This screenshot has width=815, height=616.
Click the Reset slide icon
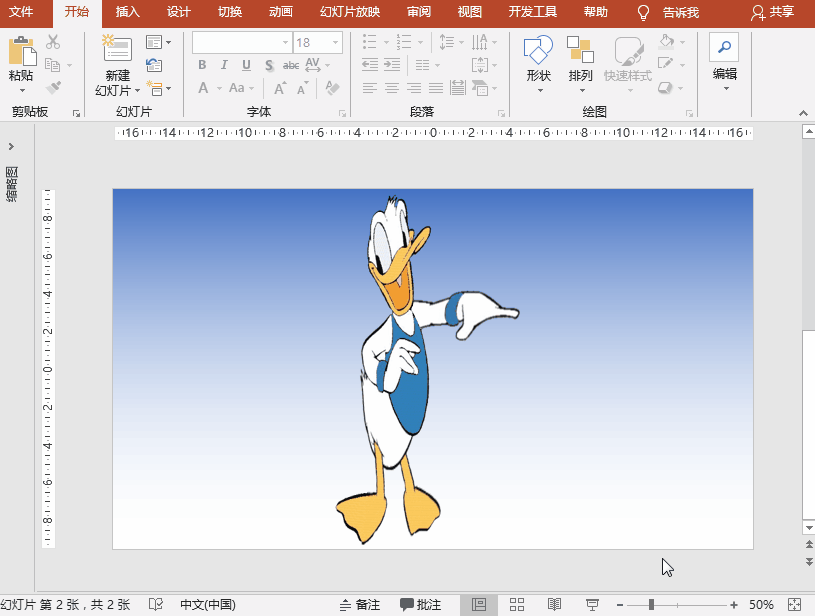tap(154, 65)
